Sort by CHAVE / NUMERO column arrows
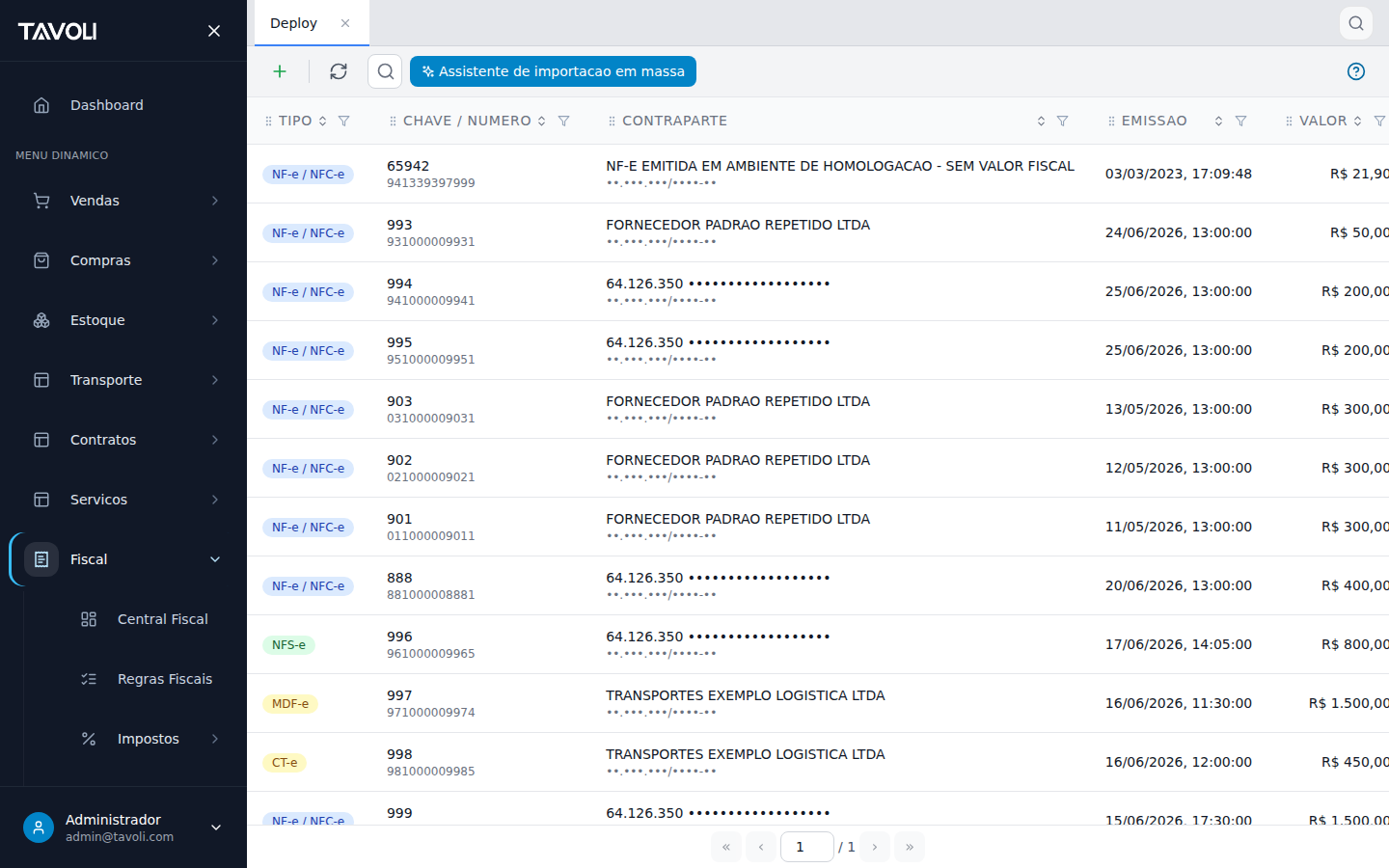The image size is (1389, 868). [x=541, y=121]
